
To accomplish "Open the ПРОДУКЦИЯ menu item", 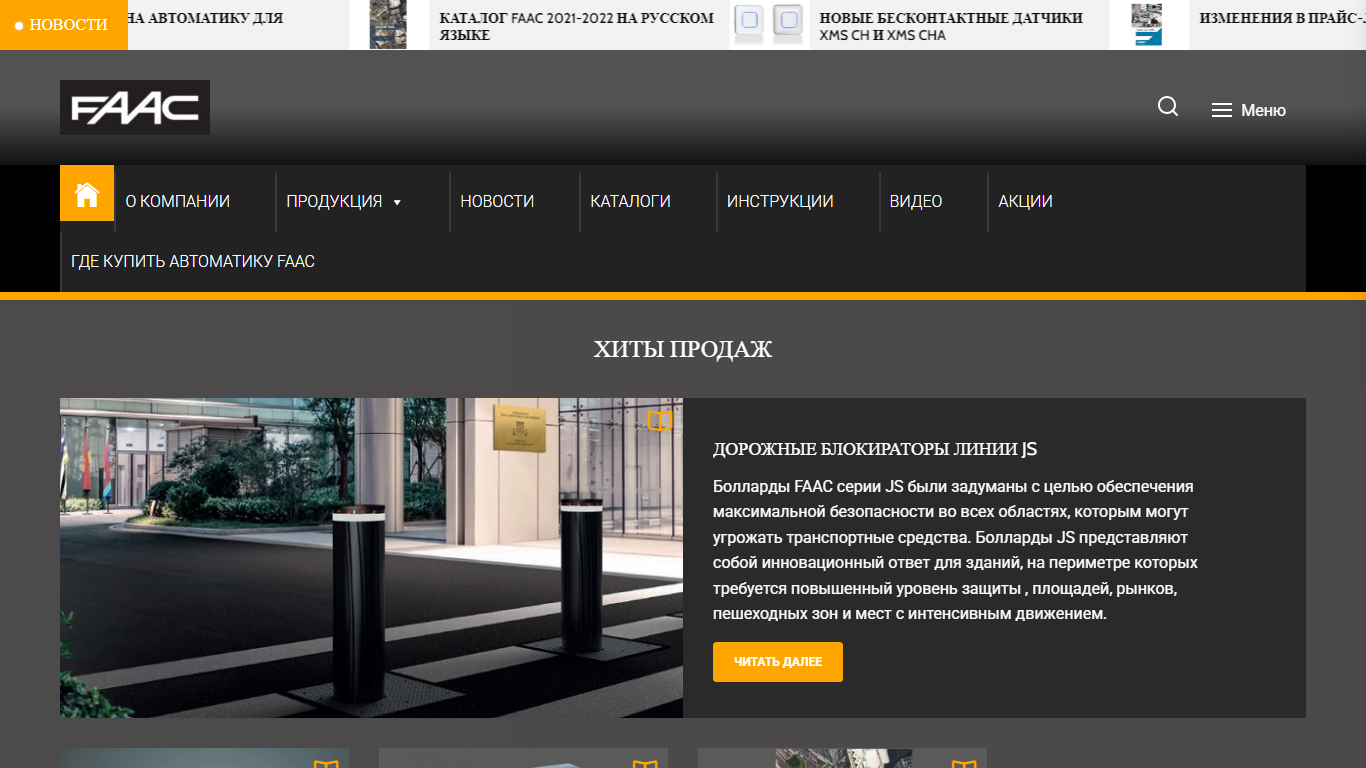I will [334, 201].
